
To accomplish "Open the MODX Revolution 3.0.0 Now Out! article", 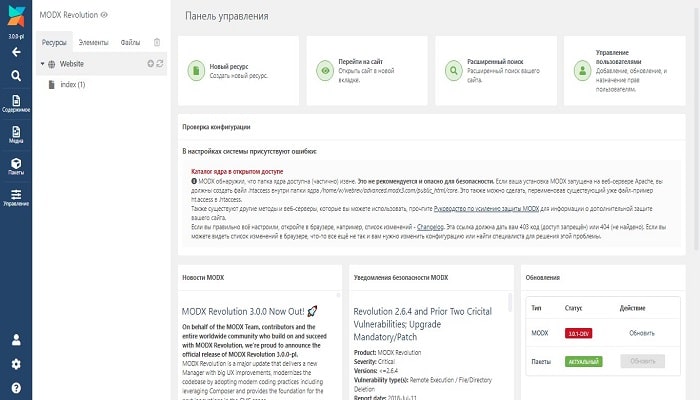I will point(250,311).
